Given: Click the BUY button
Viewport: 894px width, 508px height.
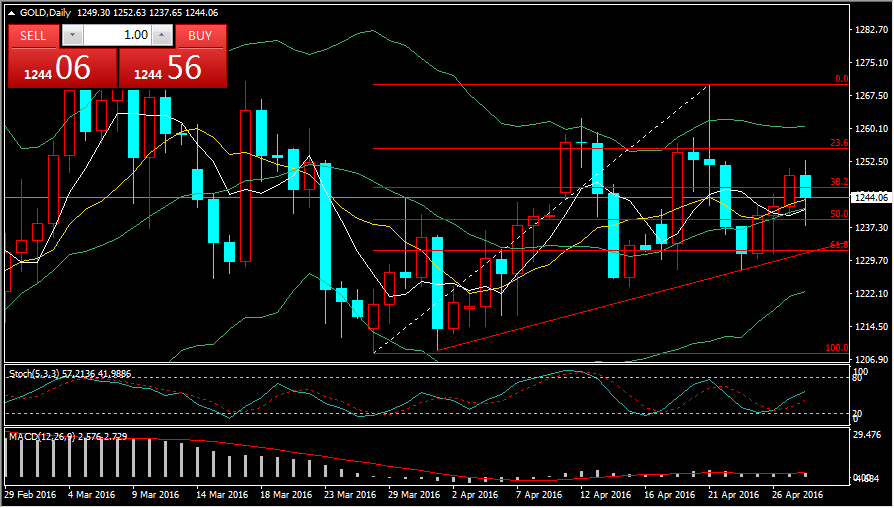Looking at the screenshot, I should pos(200,35).
